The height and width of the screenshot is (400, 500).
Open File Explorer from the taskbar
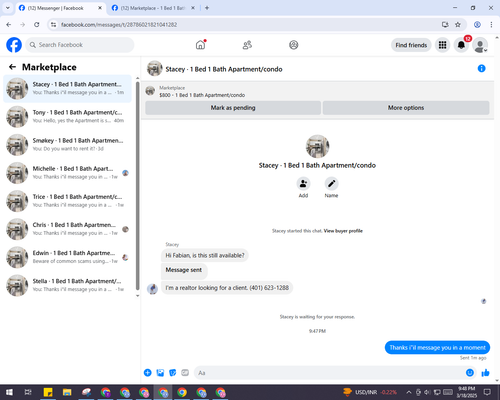click(67, 392)
